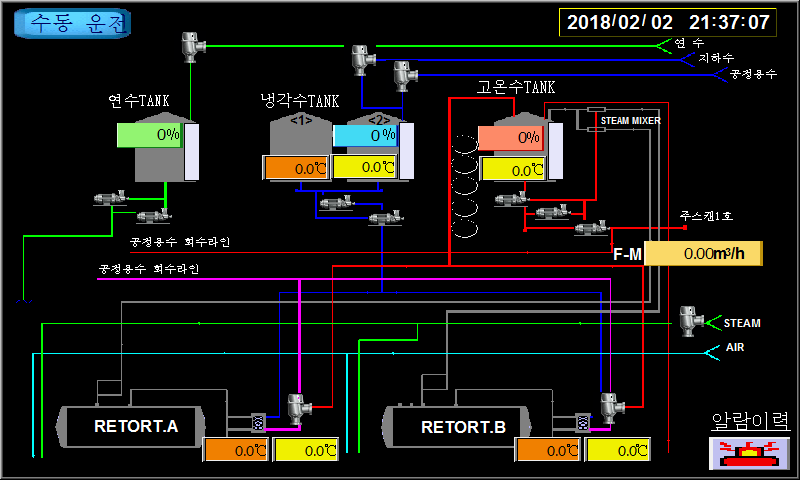Open the 알람이력 alarm siren icon
This screenshot has height=480, width=800.
pos(749,452)
